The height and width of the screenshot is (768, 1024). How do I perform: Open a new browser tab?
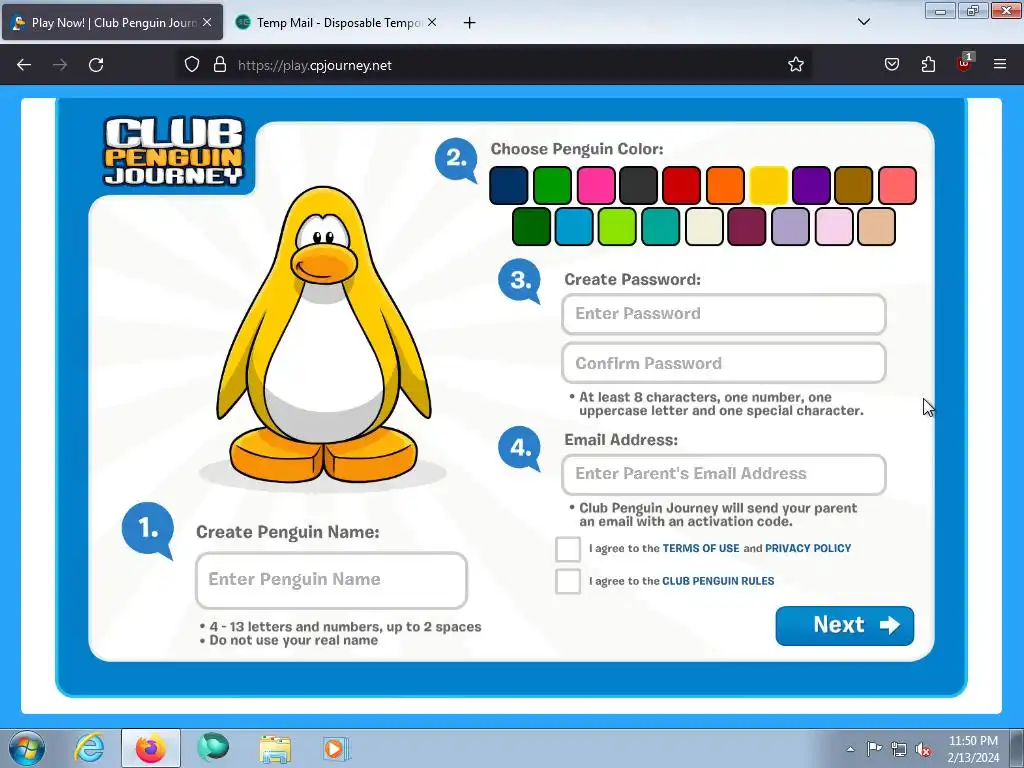click(x=469, y=23)
